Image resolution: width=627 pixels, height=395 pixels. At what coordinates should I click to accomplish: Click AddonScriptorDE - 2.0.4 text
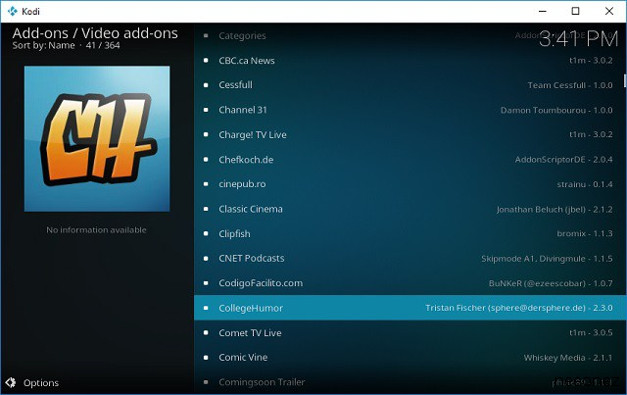pyautogui.click(x=563, y=160)
